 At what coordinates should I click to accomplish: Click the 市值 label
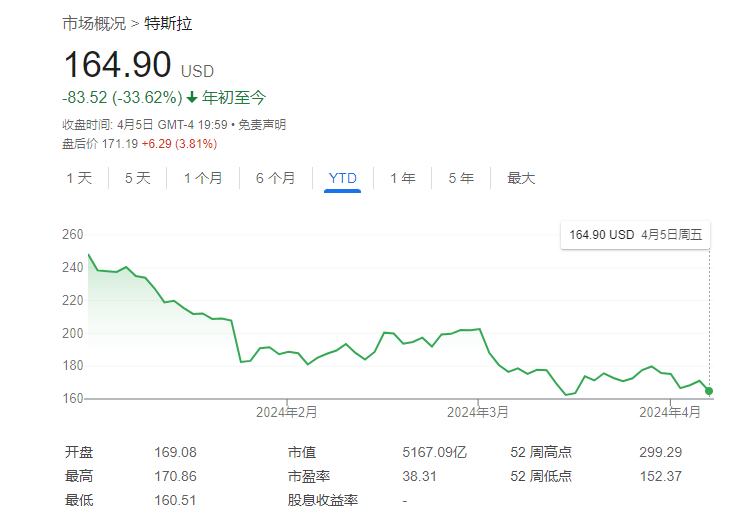[301, 452]
